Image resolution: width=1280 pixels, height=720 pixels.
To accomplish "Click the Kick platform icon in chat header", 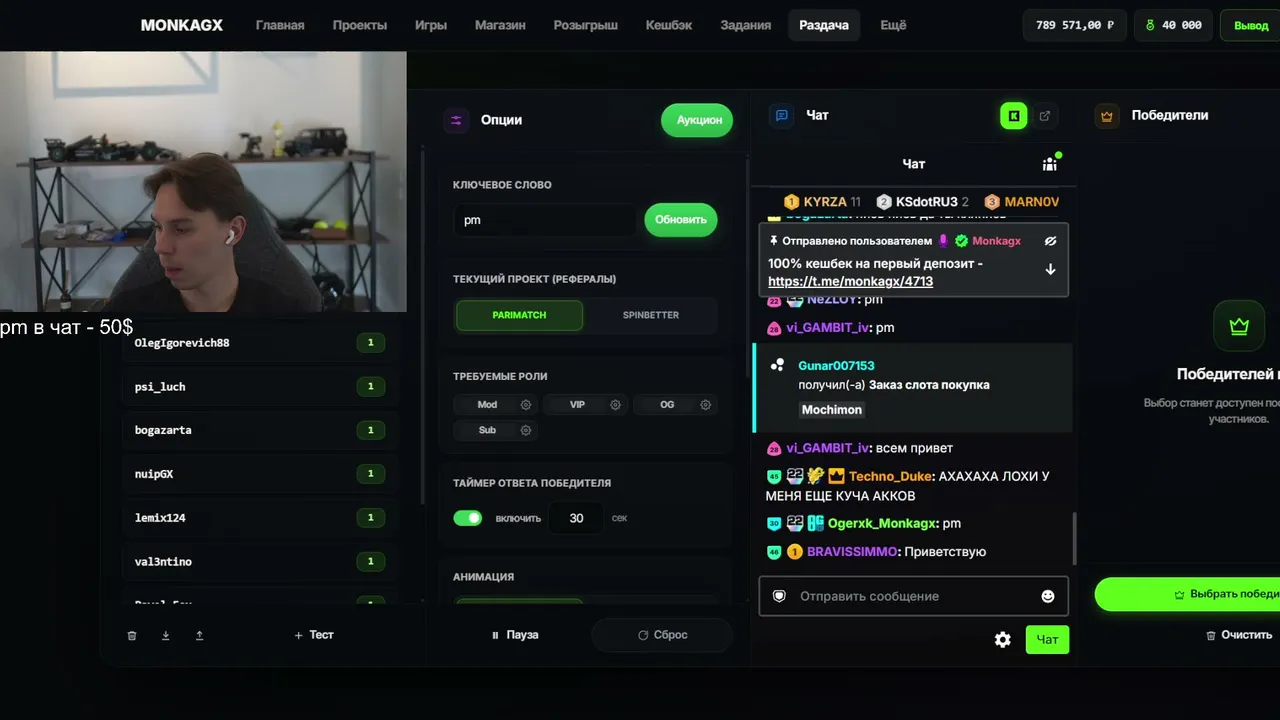I will pyautogui.click(x=1013, y=116).
